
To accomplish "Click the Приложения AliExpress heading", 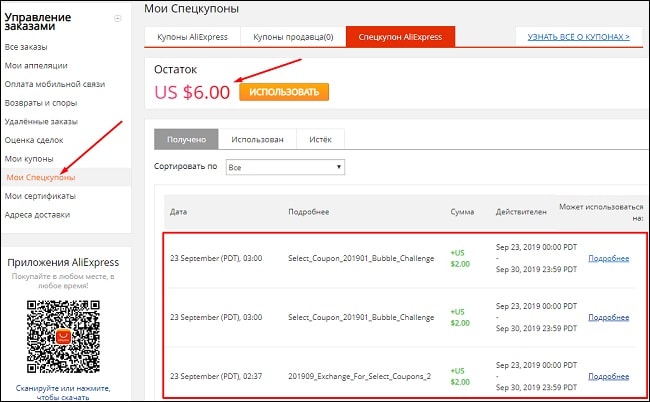I will 63,262.
